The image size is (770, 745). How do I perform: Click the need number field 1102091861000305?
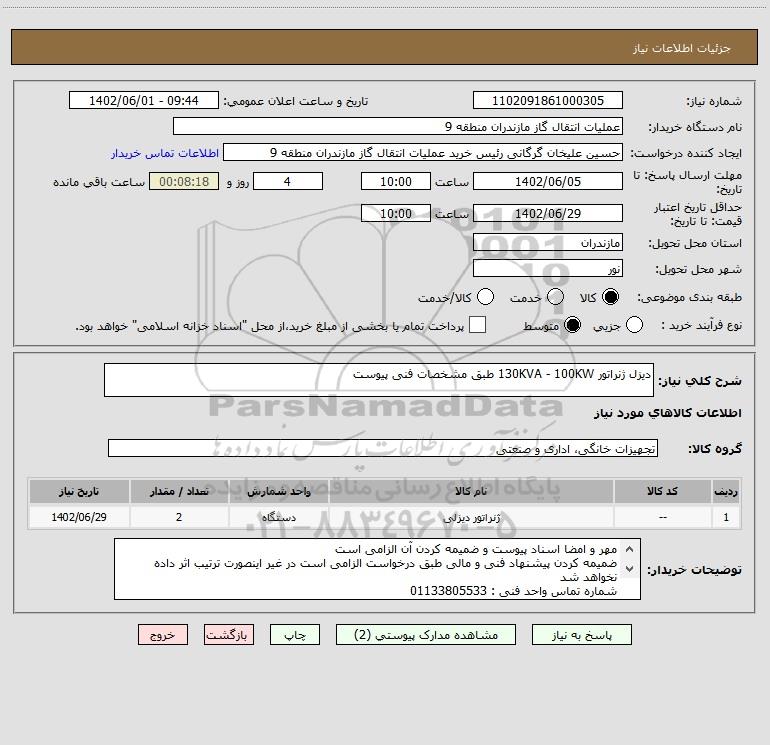click(x=548, y=101)
